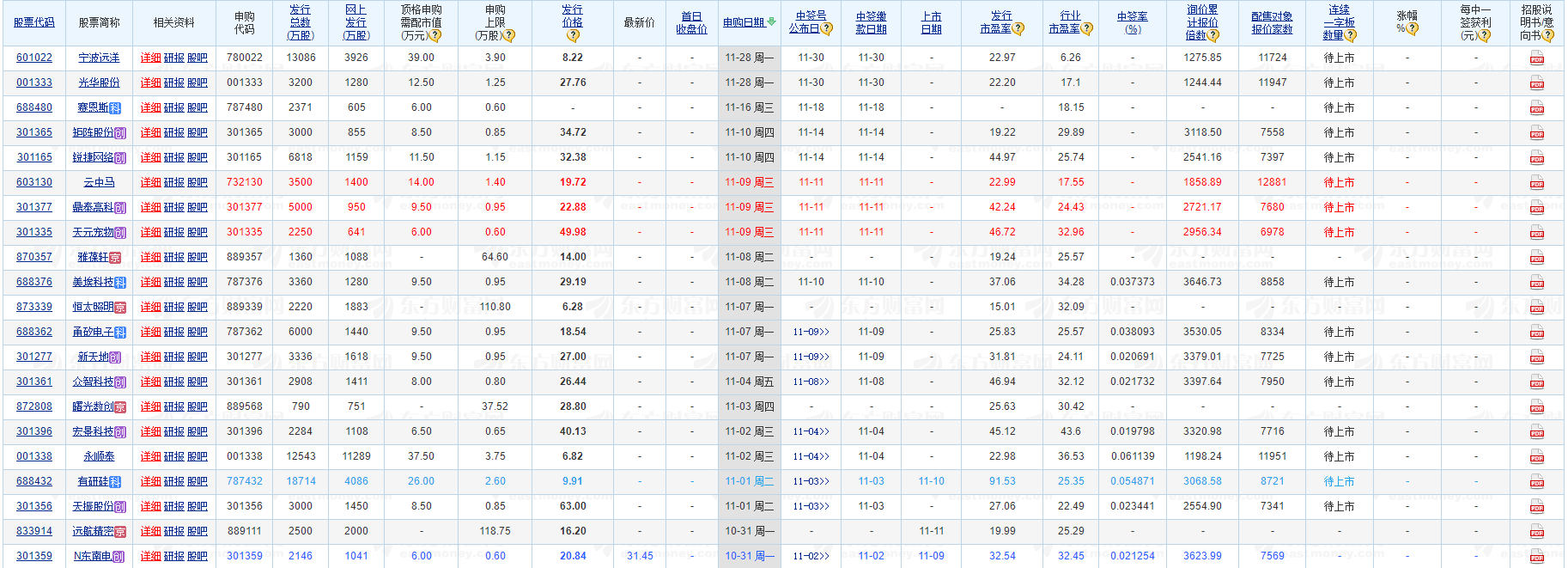Open the 11-03>> lottery number link for 有研硅
This screenshot has width=1568, height=568.
[811, 481]
